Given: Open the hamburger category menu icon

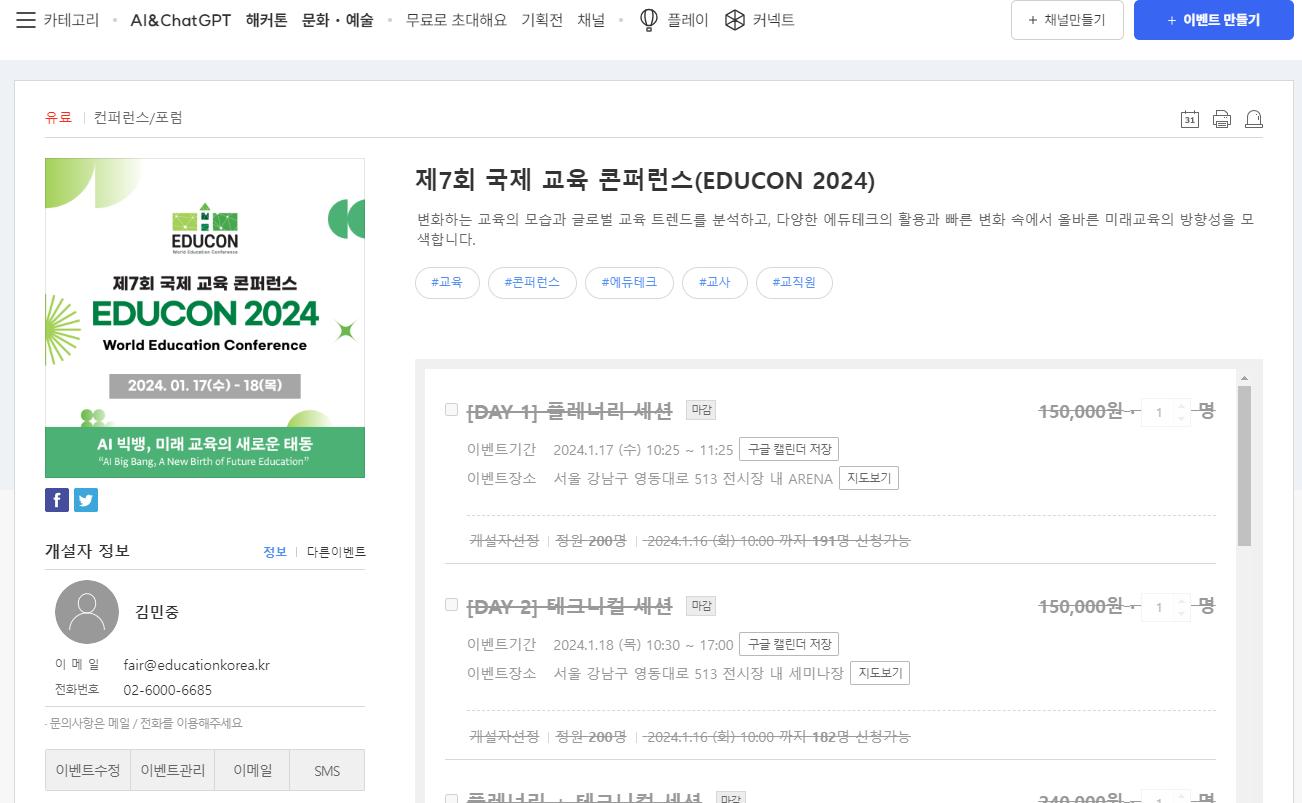Looking at the screenshot, I should pyautogui.click(x=26, y=20).
